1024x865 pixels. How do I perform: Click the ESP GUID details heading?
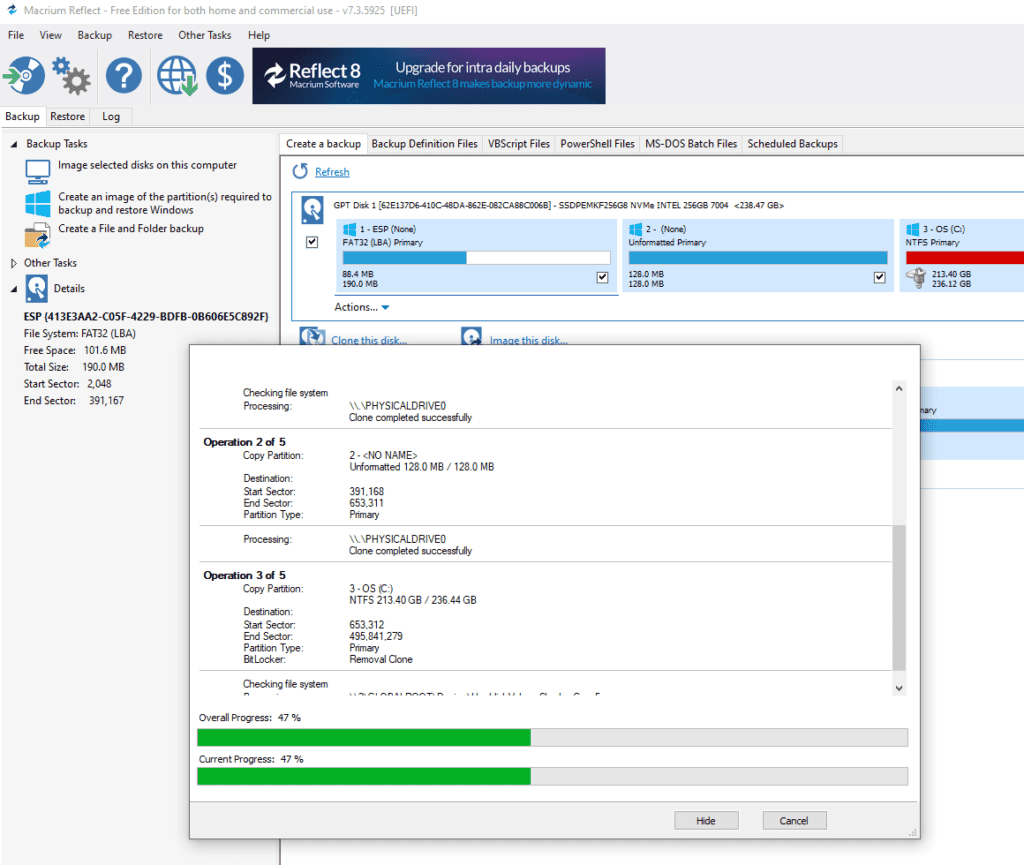146,316
